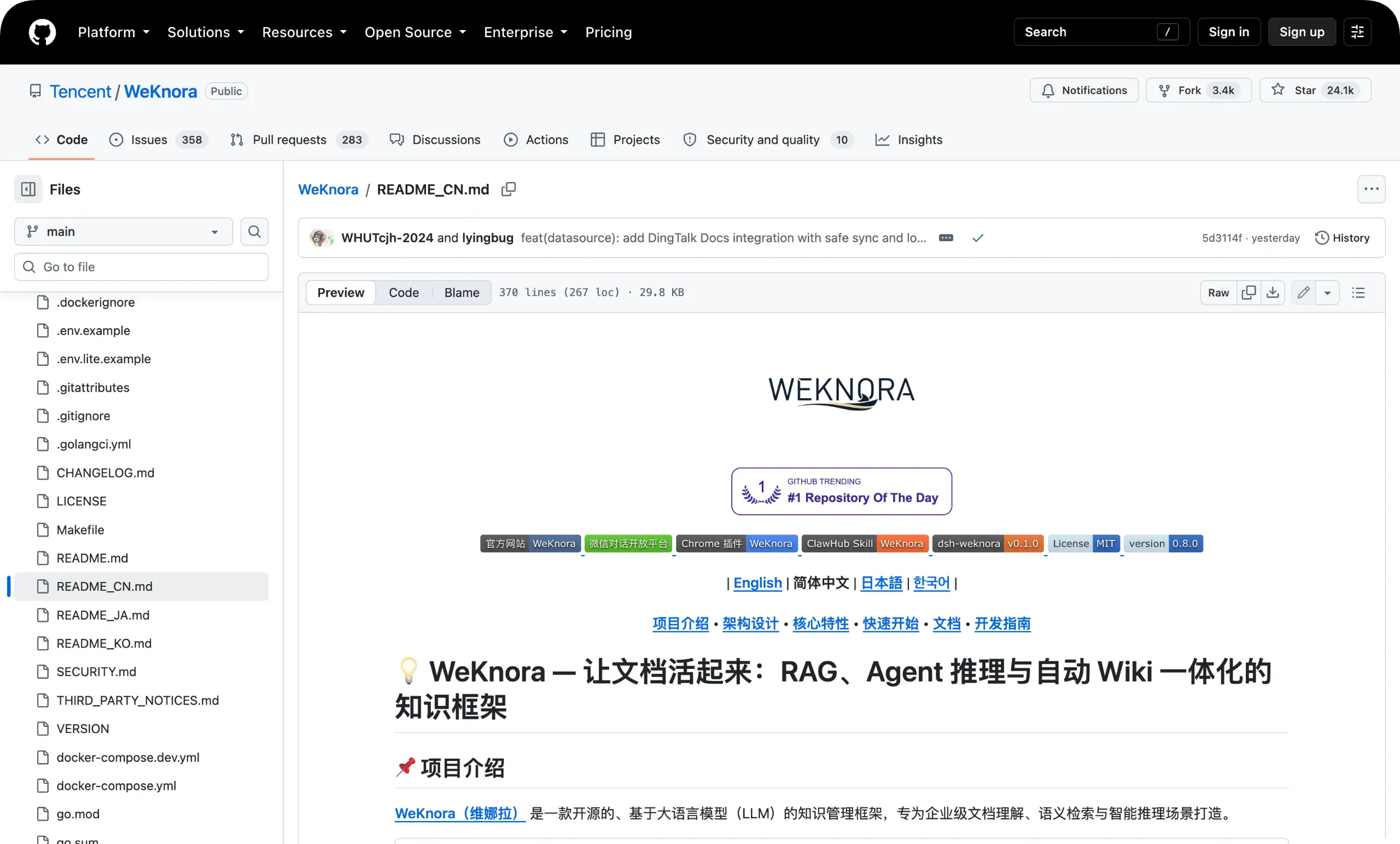Edit this file with the pencil icon
The width and height of the screenshot is (1400, 844).
[x=1303, y=293]
